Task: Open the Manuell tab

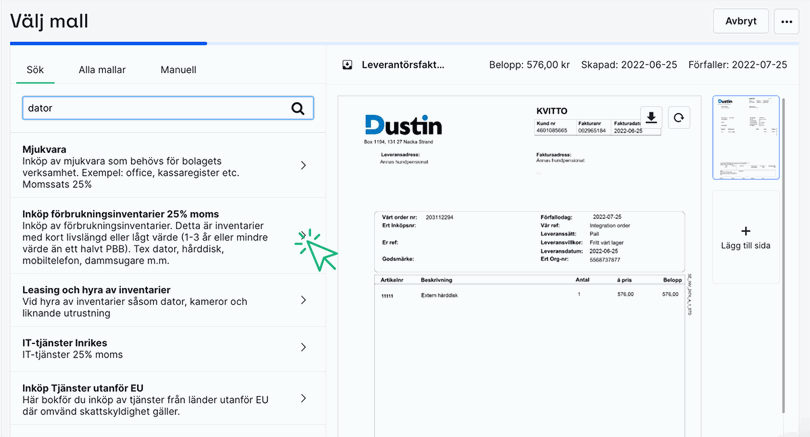Action: [178, 70]
